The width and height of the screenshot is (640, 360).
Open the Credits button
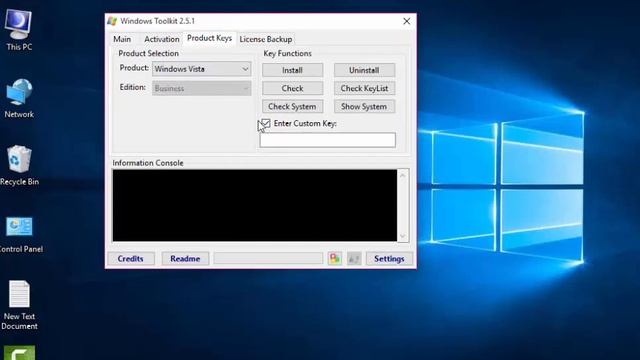click(131, 259)
